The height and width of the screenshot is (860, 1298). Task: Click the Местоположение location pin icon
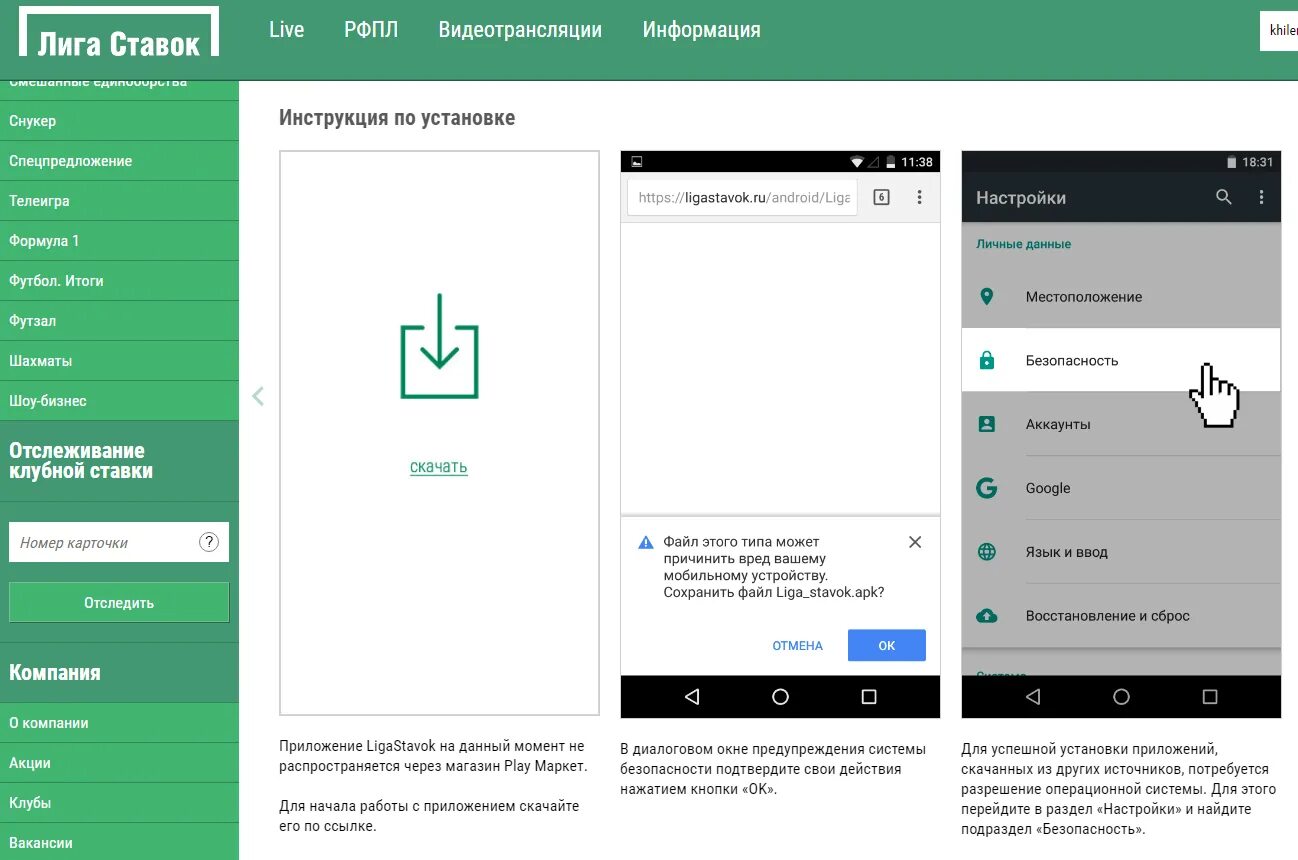coord(987,296)
